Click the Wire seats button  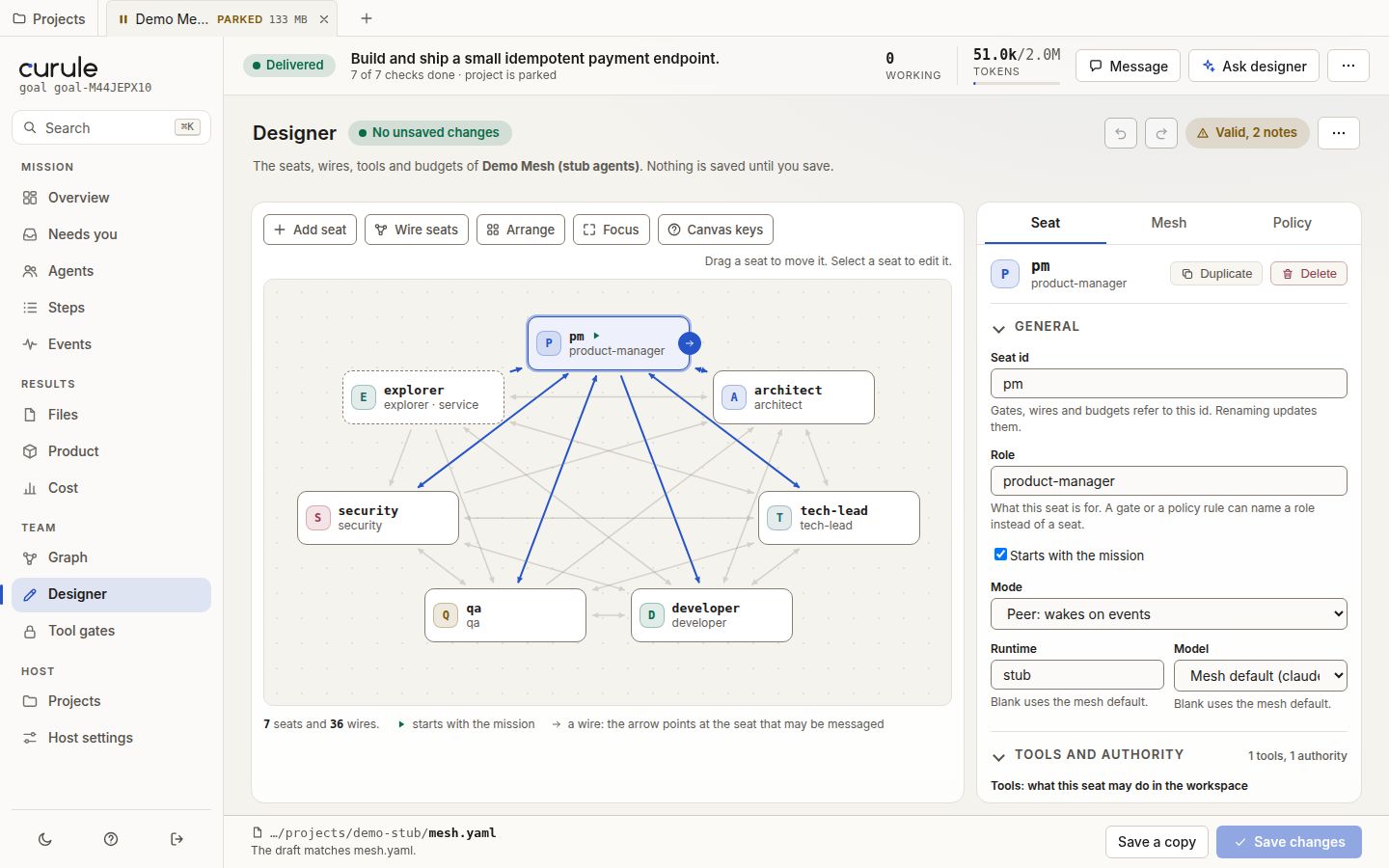point(417,230)
